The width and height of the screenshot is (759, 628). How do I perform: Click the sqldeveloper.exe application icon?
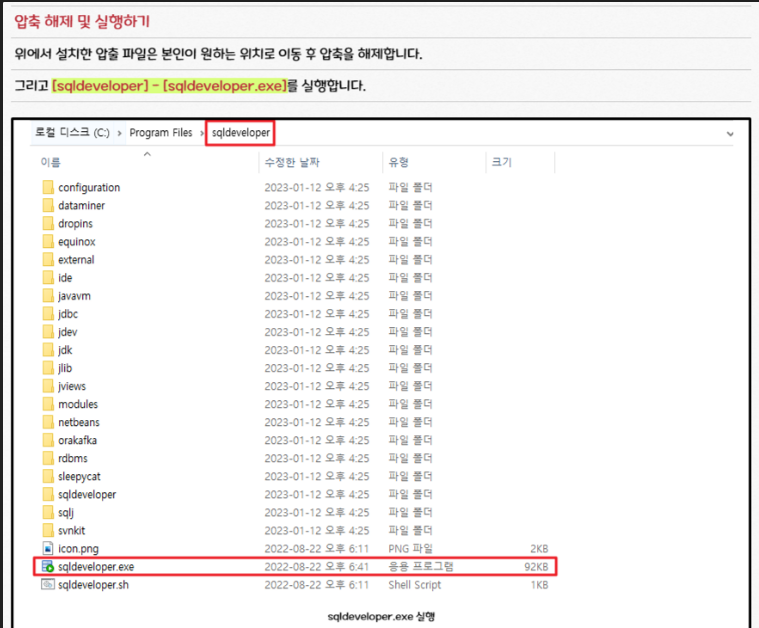tap(47, 566)
